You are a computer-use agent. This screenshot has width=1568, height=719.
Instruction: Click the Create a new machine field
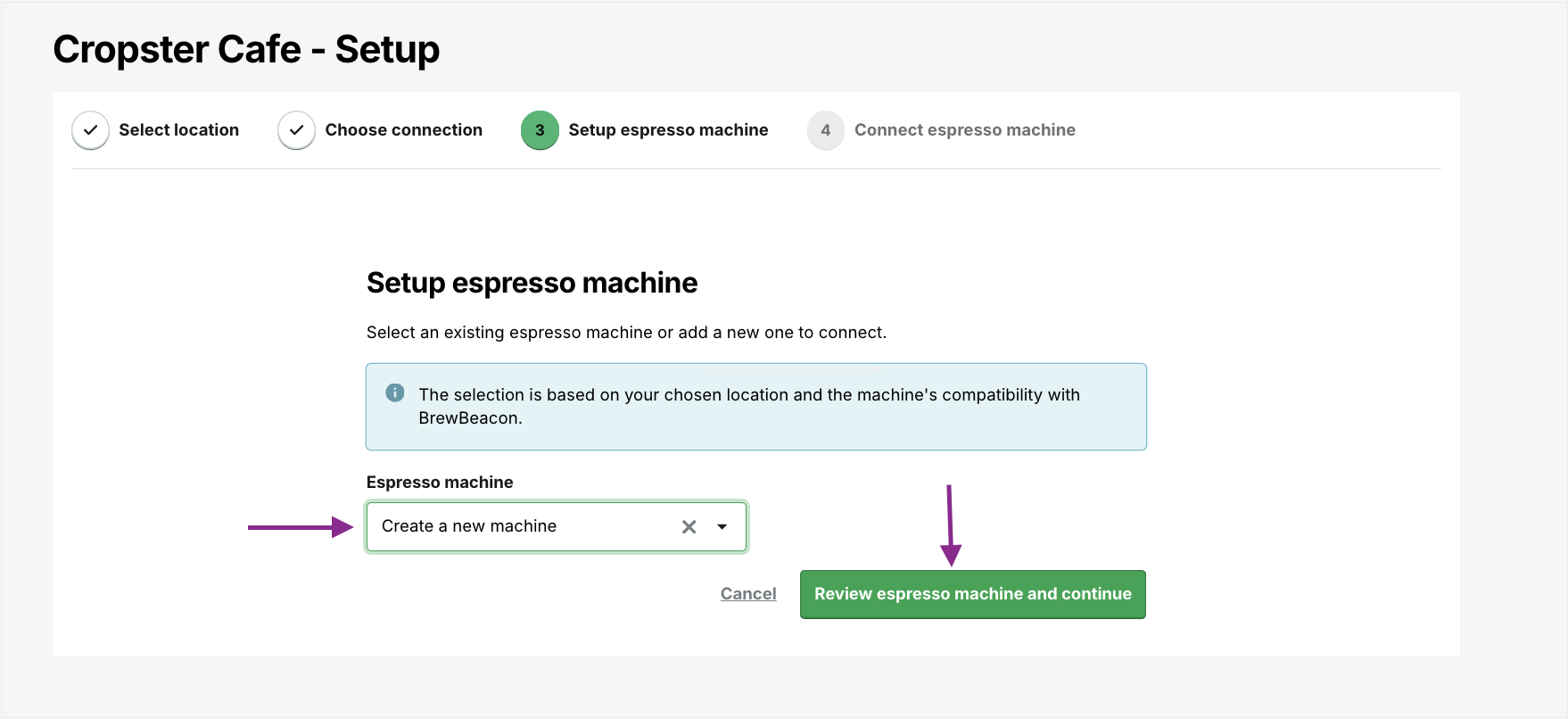point(556,526)
